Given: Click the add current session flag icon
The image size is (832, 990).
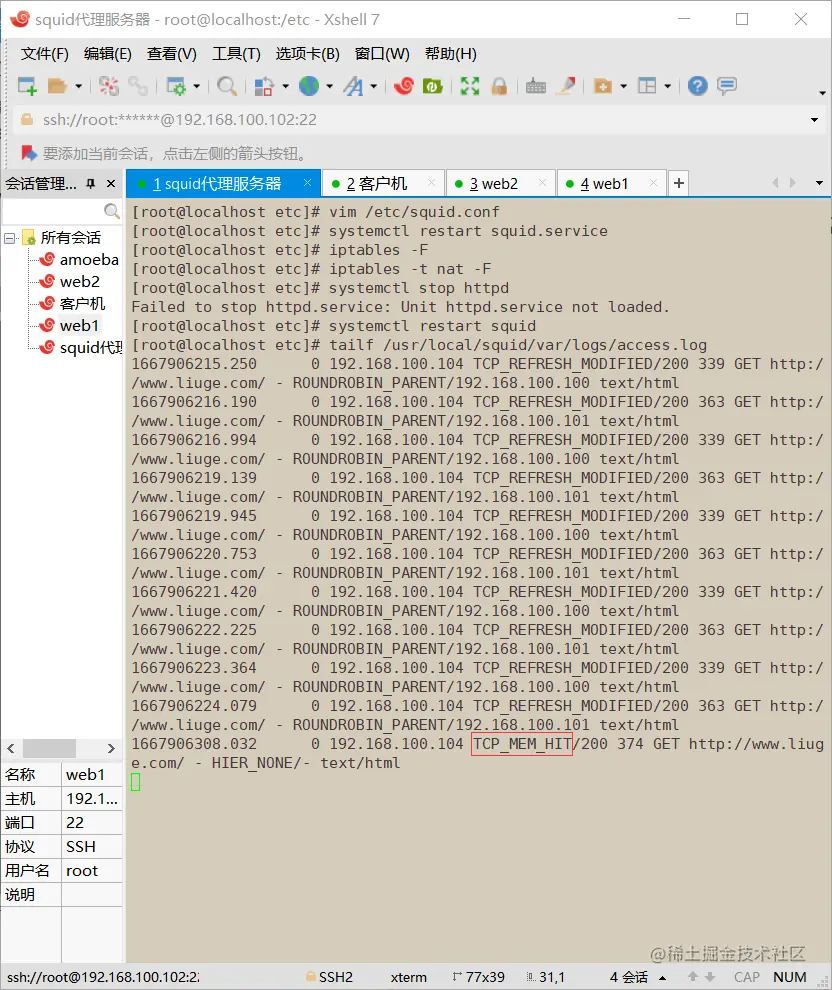Looking at the screenshot, I should click(x=28, y=153).
